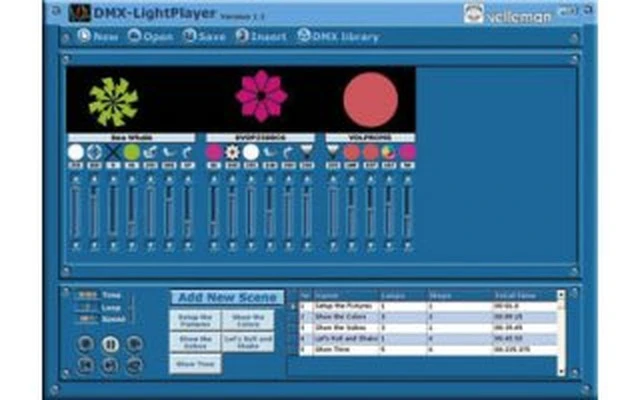This screenshot has height=400, width=640.
Task: Click the red circle icon next to the color wheel
Action: (x=370, y=152)
